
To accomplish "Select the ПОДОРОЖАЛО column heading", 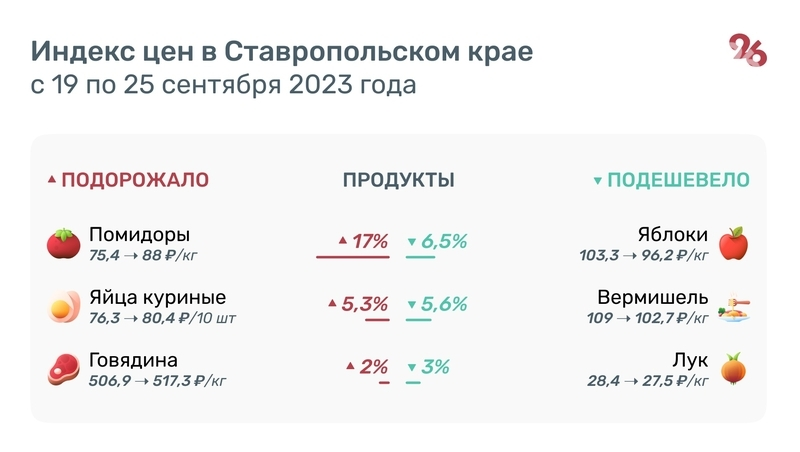I will (135, 180).
